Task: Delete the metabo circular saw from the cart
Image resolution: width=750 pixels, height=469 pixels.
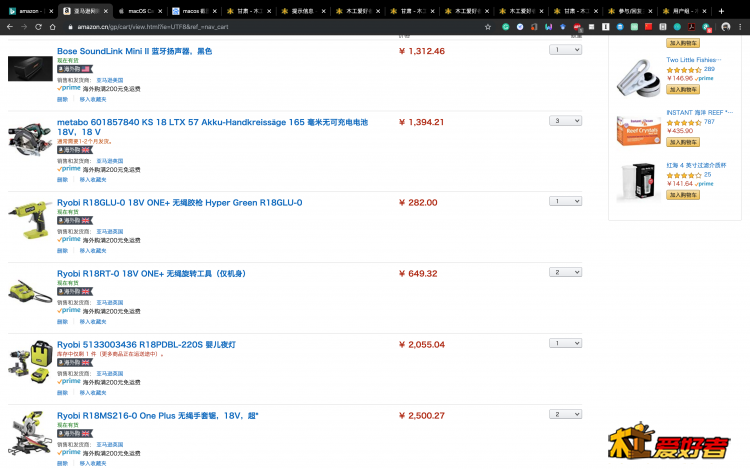Action: (62, 180)
